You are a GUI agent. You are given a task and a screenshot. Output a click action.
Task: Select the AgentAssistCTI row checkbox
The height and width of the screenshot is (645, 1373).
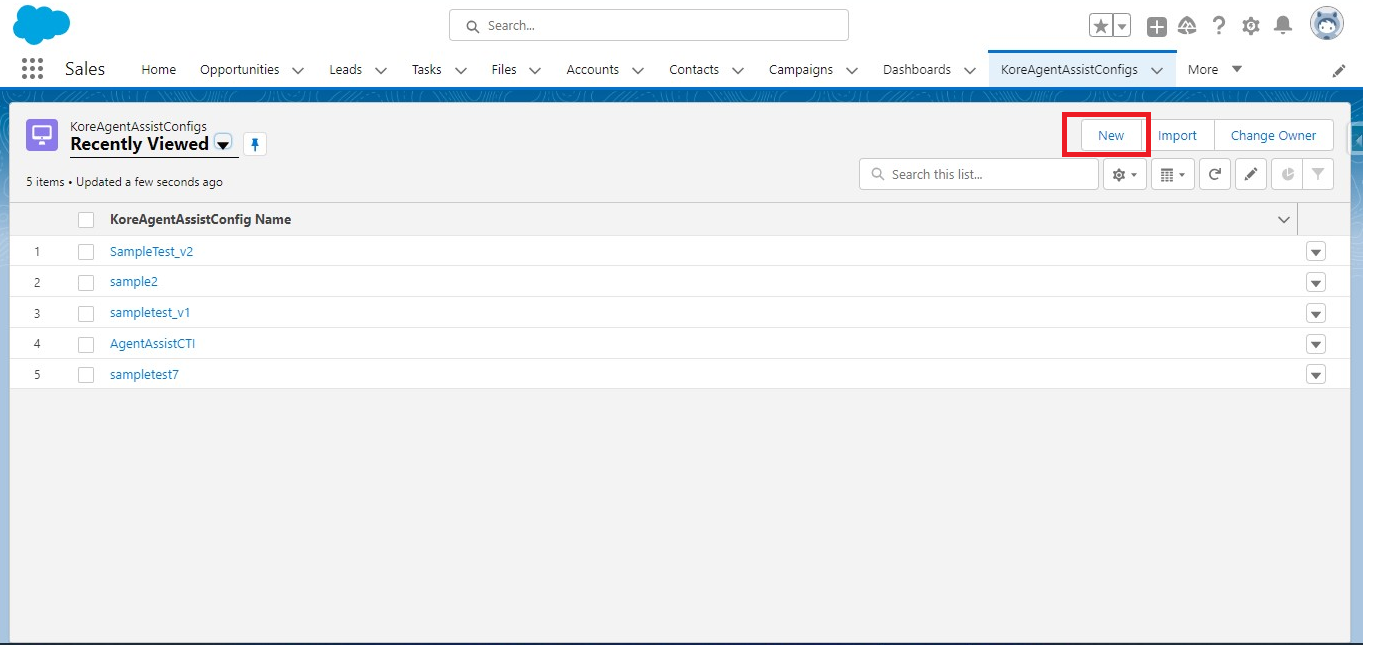[x=86, y=344]
